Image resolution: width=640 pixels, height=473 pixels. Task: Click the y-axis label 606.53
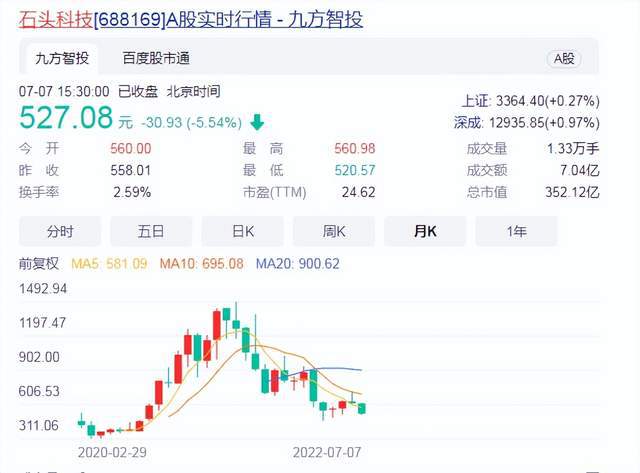(x=39, y=391)
